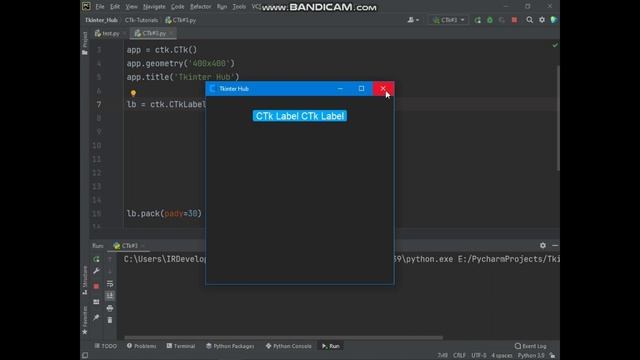Screen dimensions: 640x360
Task: Open the Favorites sidebar panel
Action: click(x=85, y=320)
